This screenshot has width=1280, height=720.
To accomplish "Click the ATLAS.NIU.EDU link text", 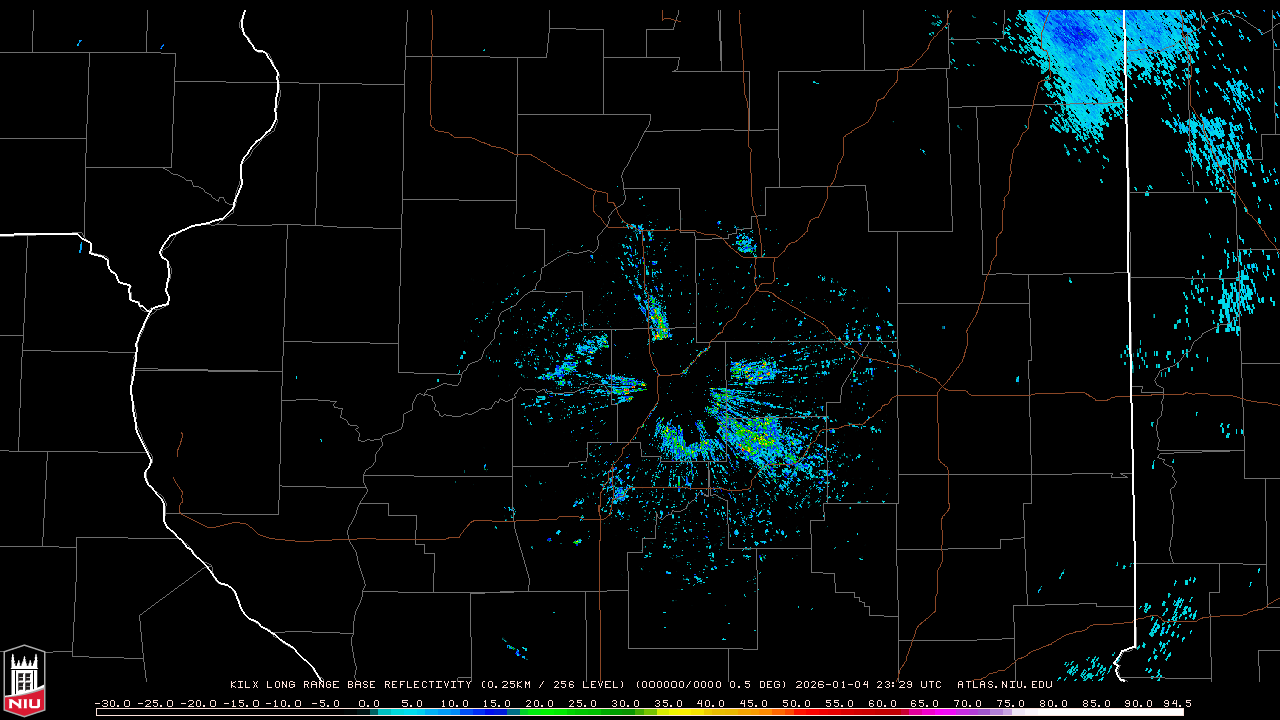I will pyautogui.click(x=1005, y=685).
